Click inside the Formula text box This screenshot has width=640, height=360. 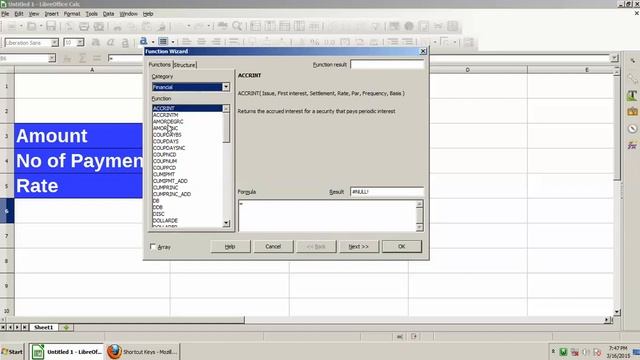[x=327, y=216]
